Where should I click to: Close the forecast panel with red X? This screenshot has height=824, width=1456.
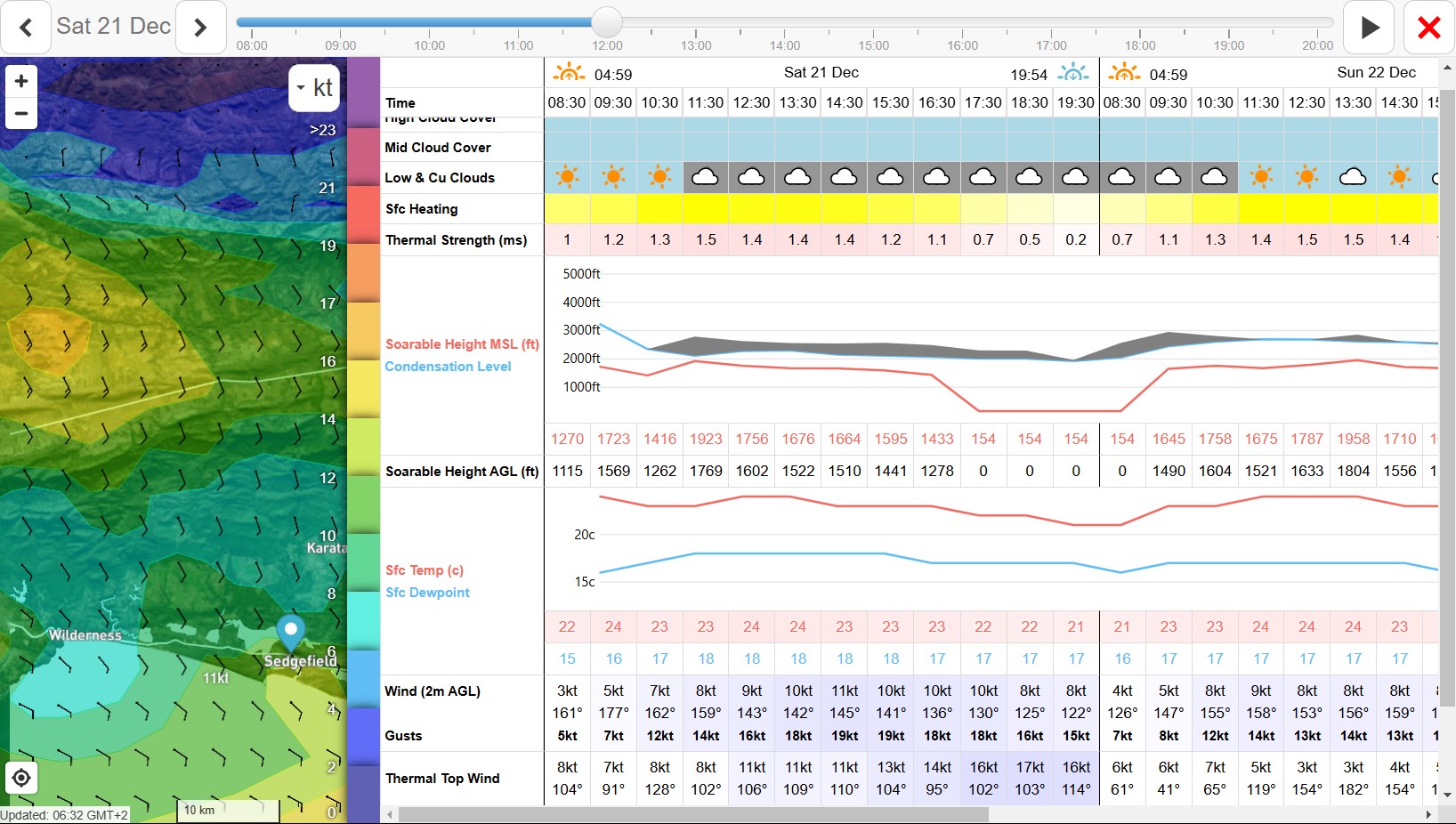[1429, 28]
